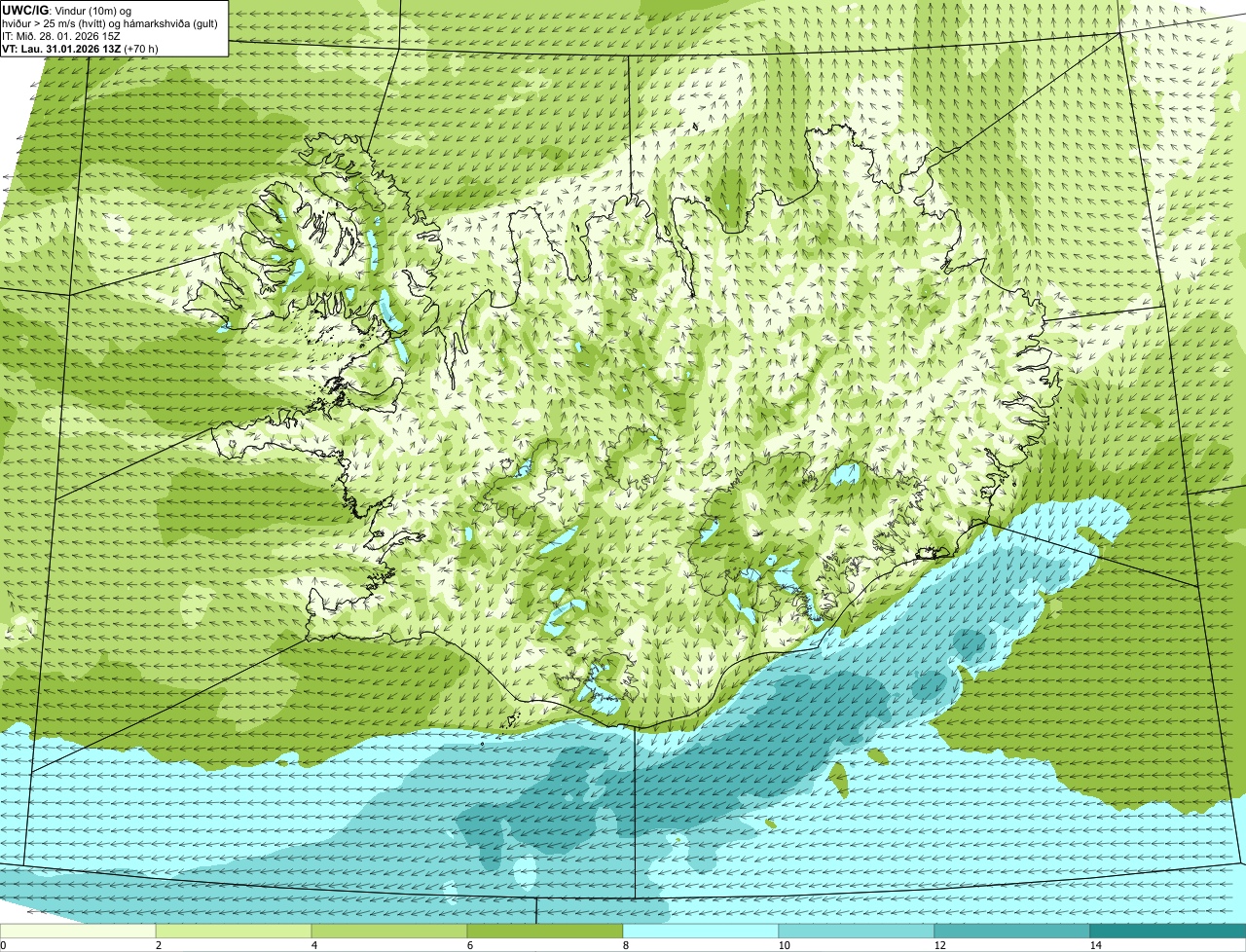
Task: Click the 4–6 m/s green legend swatch
Action: (x=389, y=932)
